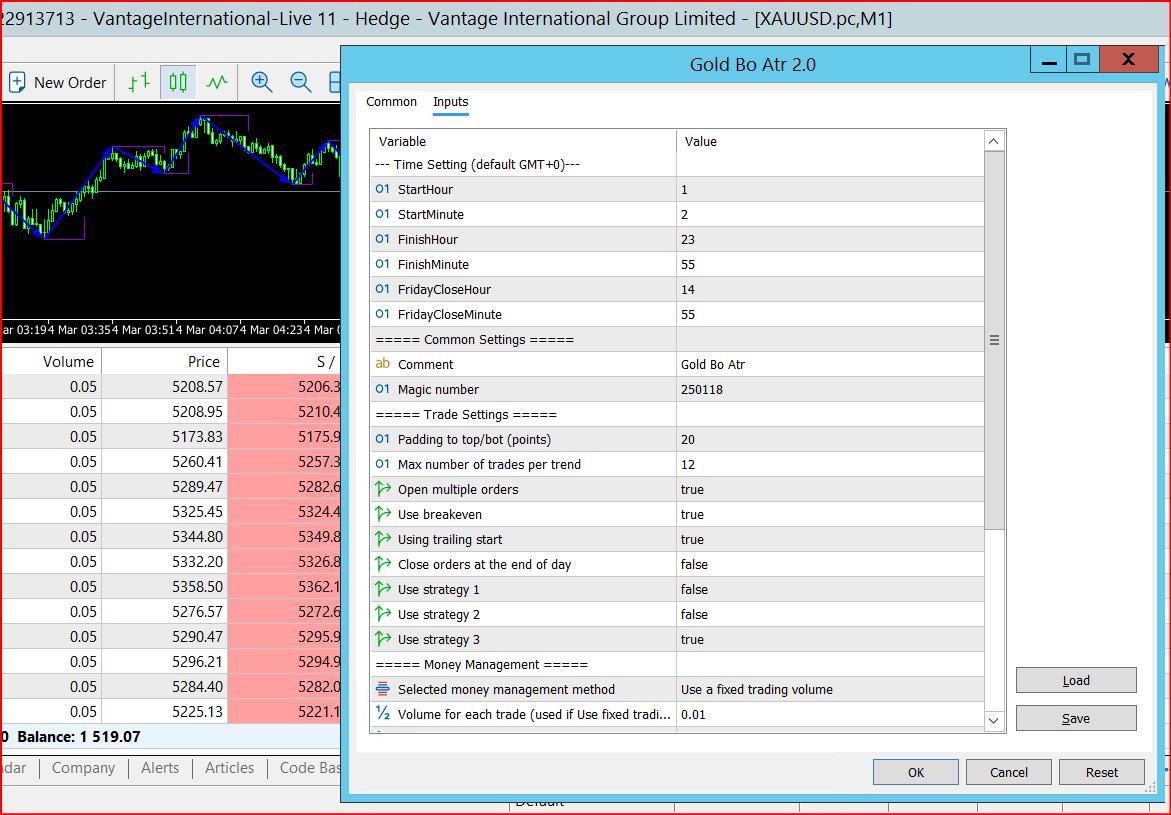Toggle Using trailing start value true
The image size is (1171, 815).
coord(830,539)
